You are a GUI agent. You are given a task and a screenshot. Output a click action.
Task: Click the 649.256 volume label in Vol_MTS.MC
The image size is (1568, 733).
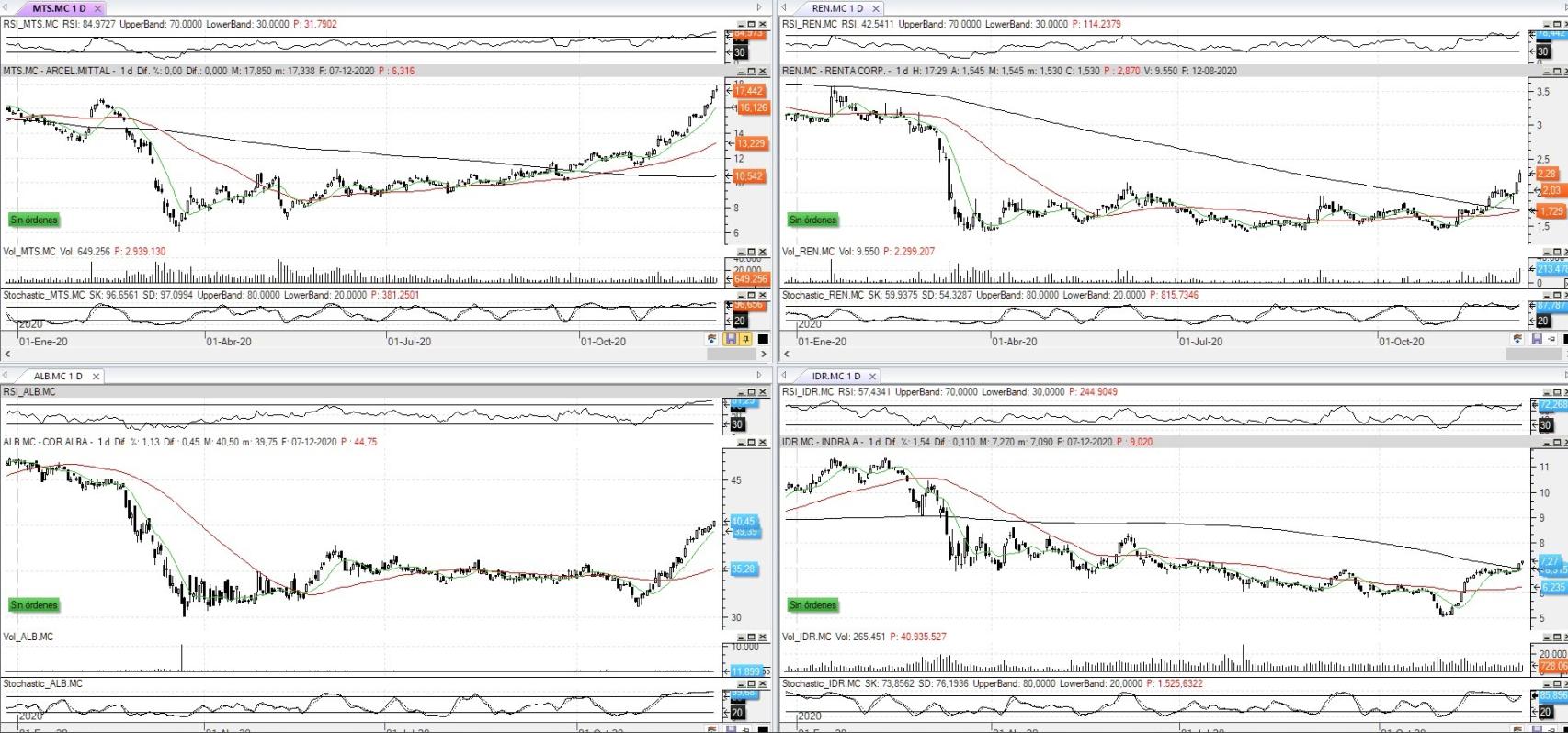point(750,279)
